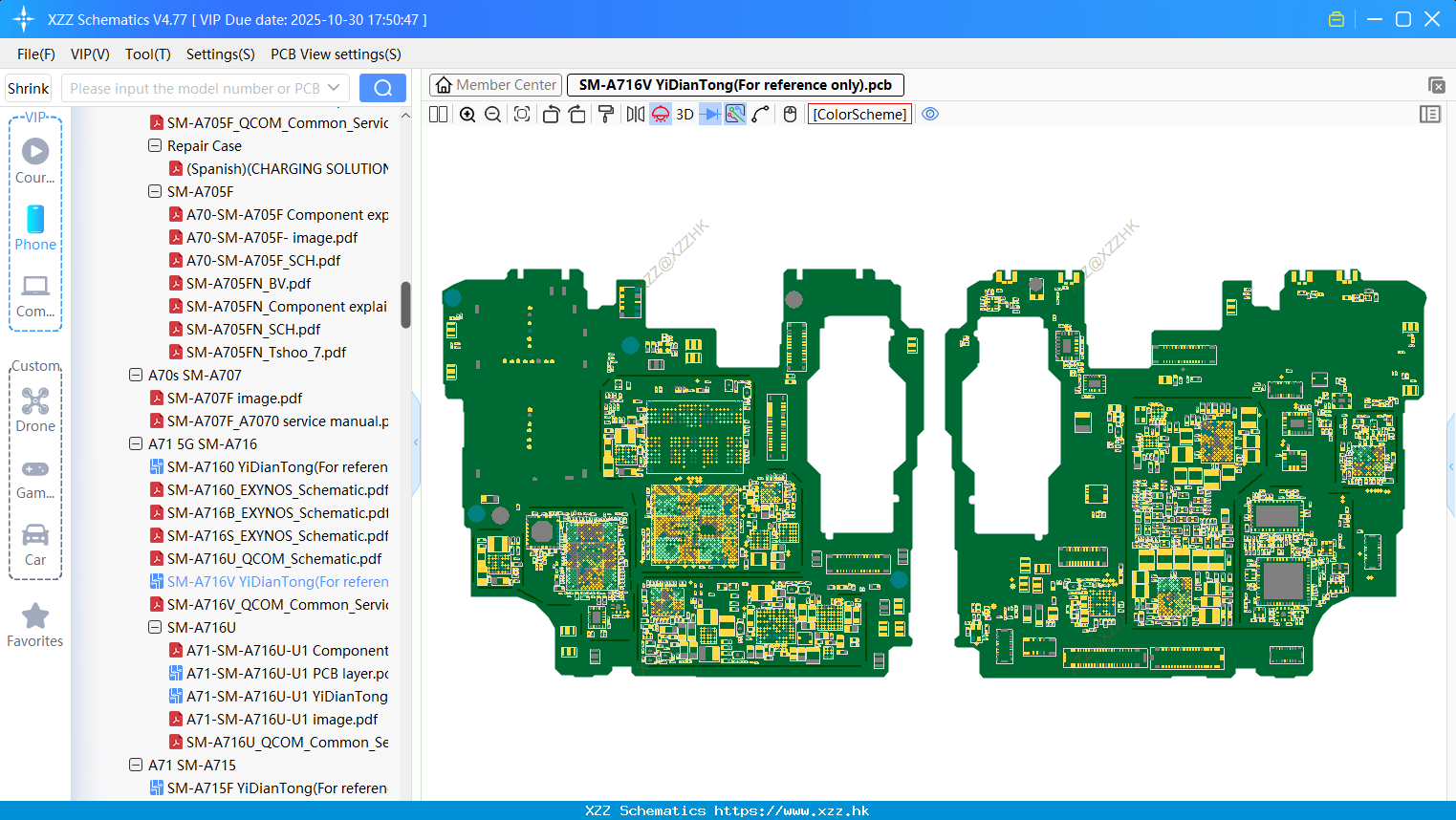The width and height of the screenshot is (1456, 820).
Task: Open the PCB View settings(S) menu
Action: [336, 54]
